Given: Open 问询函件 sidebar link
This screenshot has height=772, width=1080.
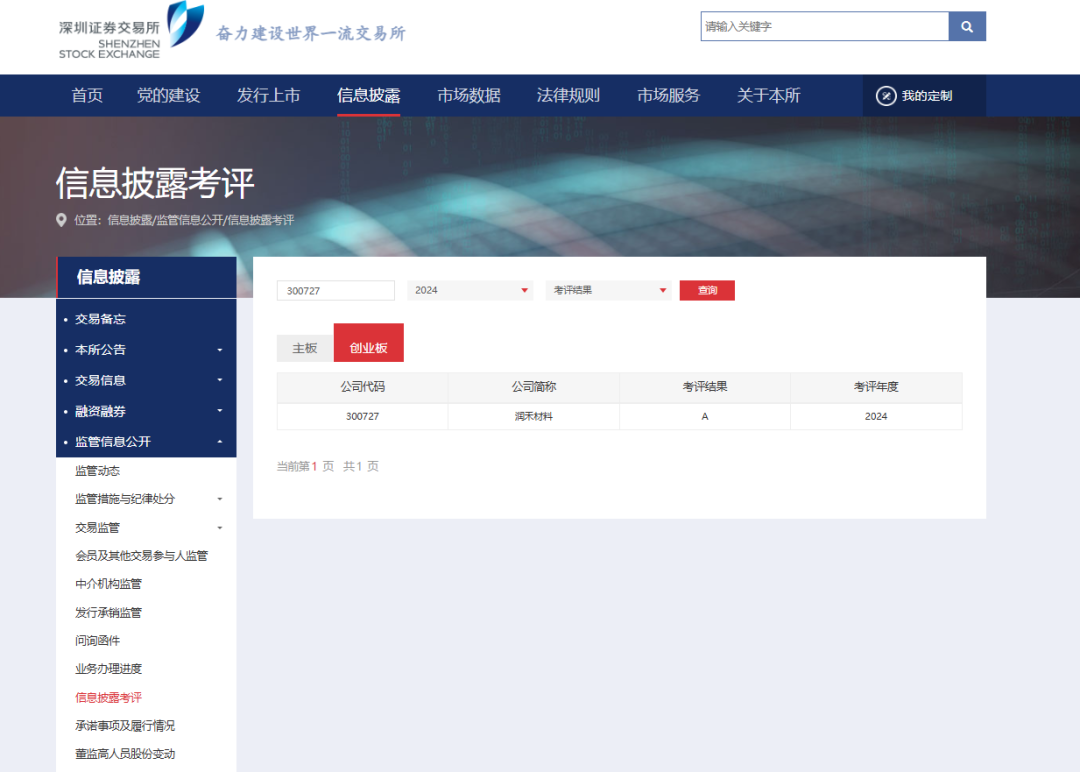Looking at the screenshot, I should 98,641.
